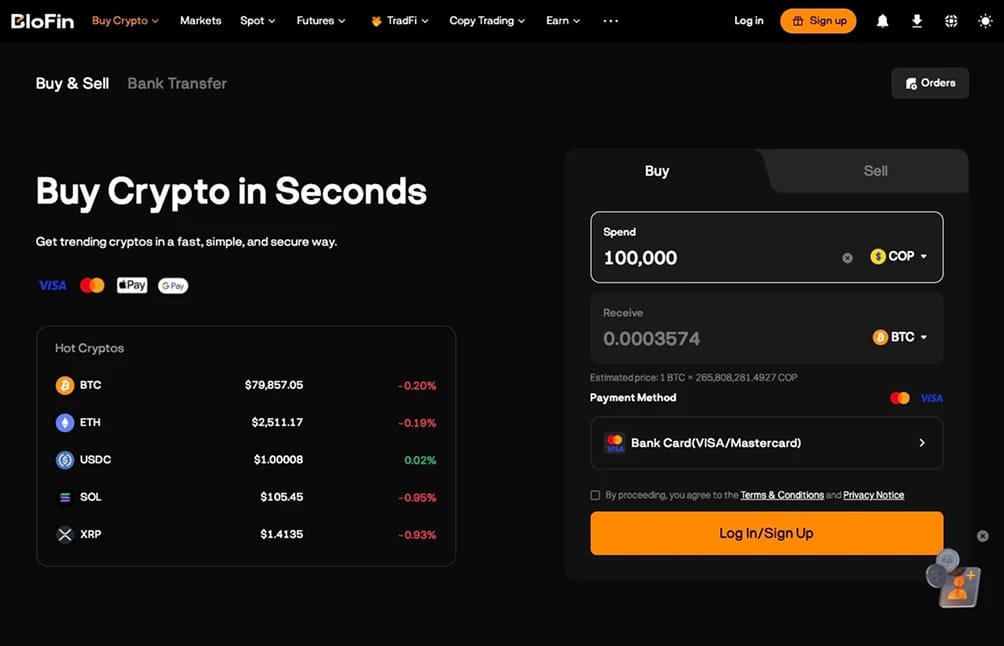This screenshot has width=1004, height=646.
Task: Open the notifications bell icon
Action: (882, 21)
